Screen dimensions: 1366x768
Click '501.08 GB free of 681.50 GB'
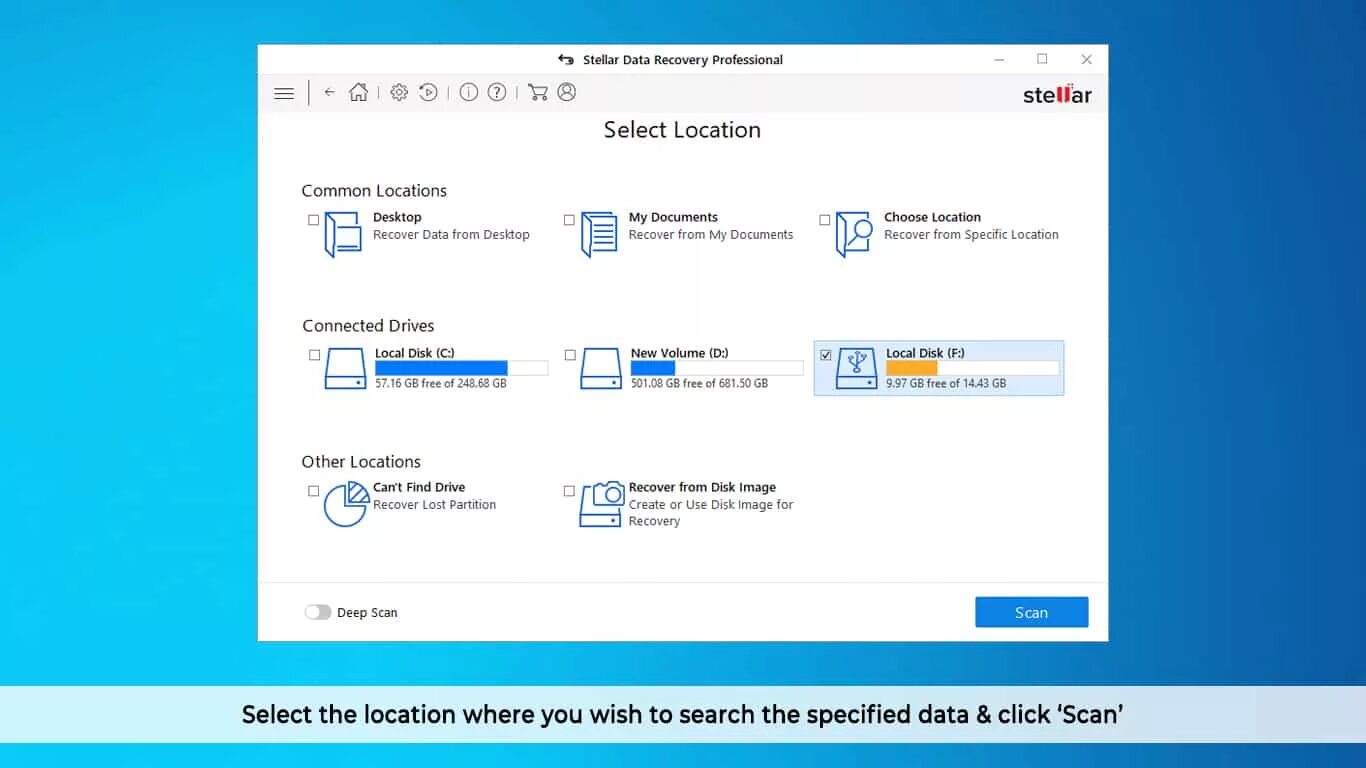(x=700, y=384)
